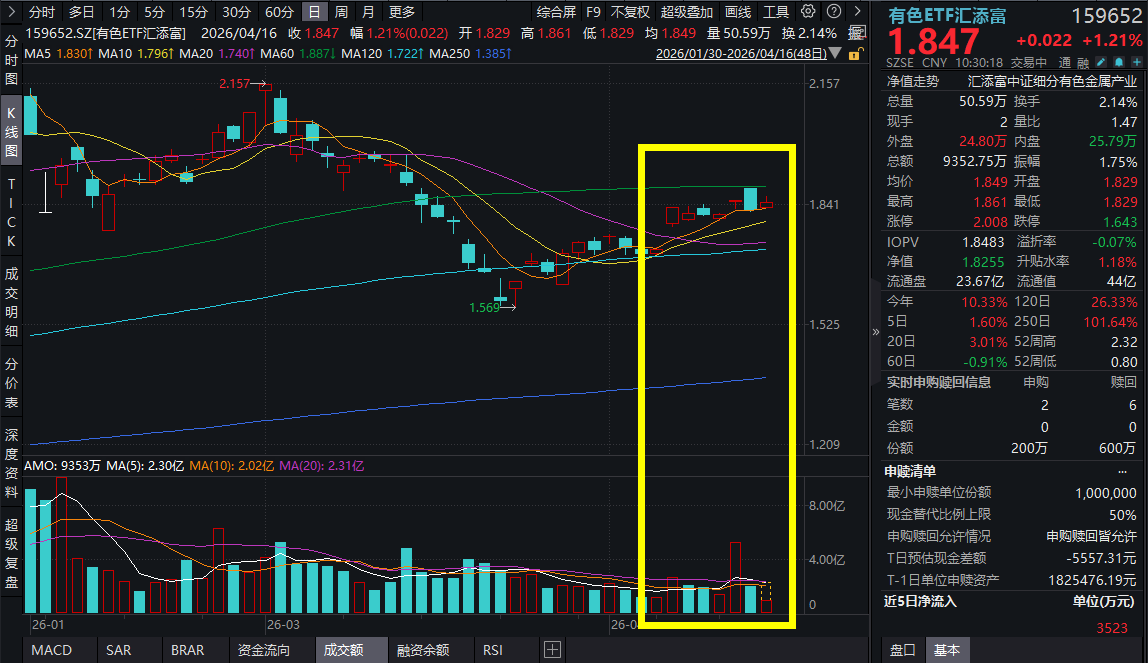Open the 更多 period options
The image size is (1148, 663).
pyautogui.click(x=402, y=12)
